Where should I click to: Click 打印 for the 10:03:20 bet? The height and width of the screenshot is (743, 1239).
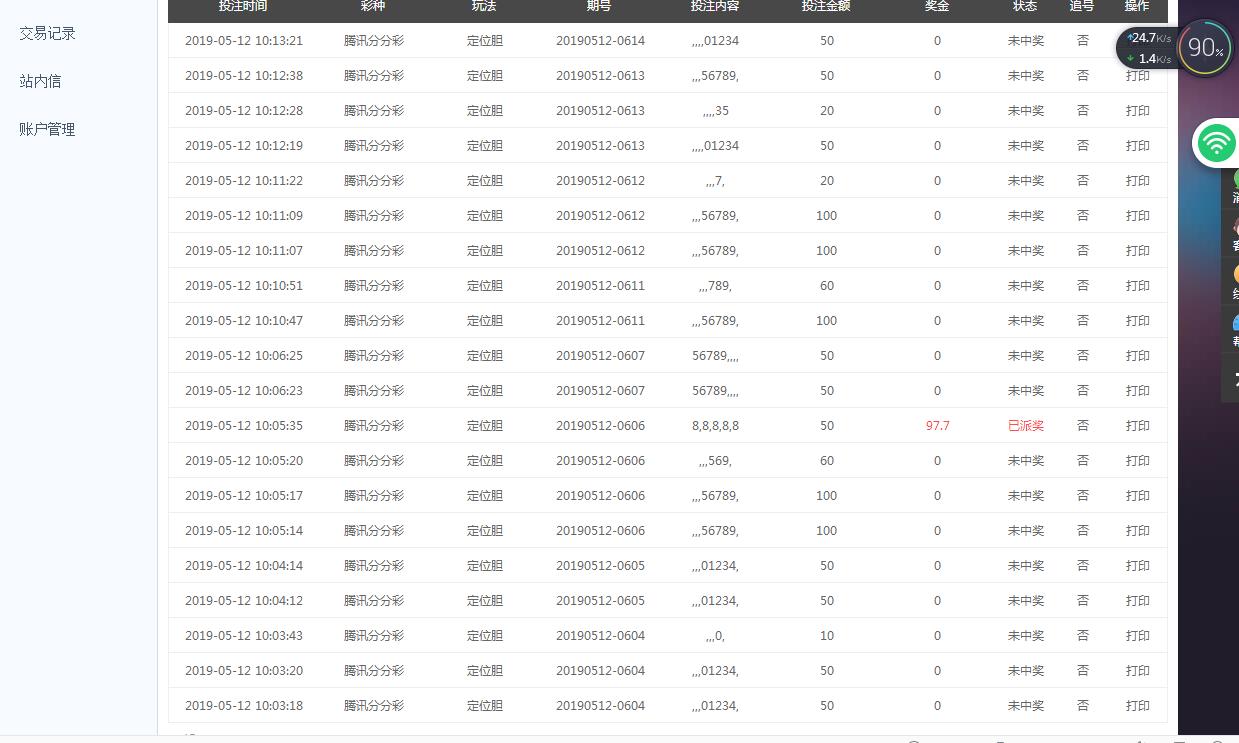[x=1138, y=671]
